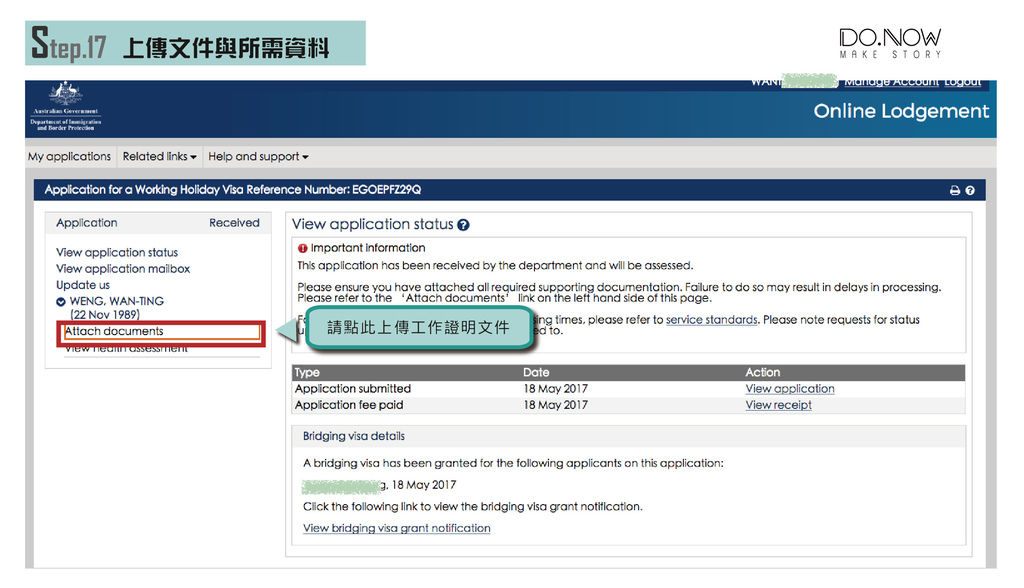Click the Bridging visa details heading
1024x588 pixels.
pos(354,436)
